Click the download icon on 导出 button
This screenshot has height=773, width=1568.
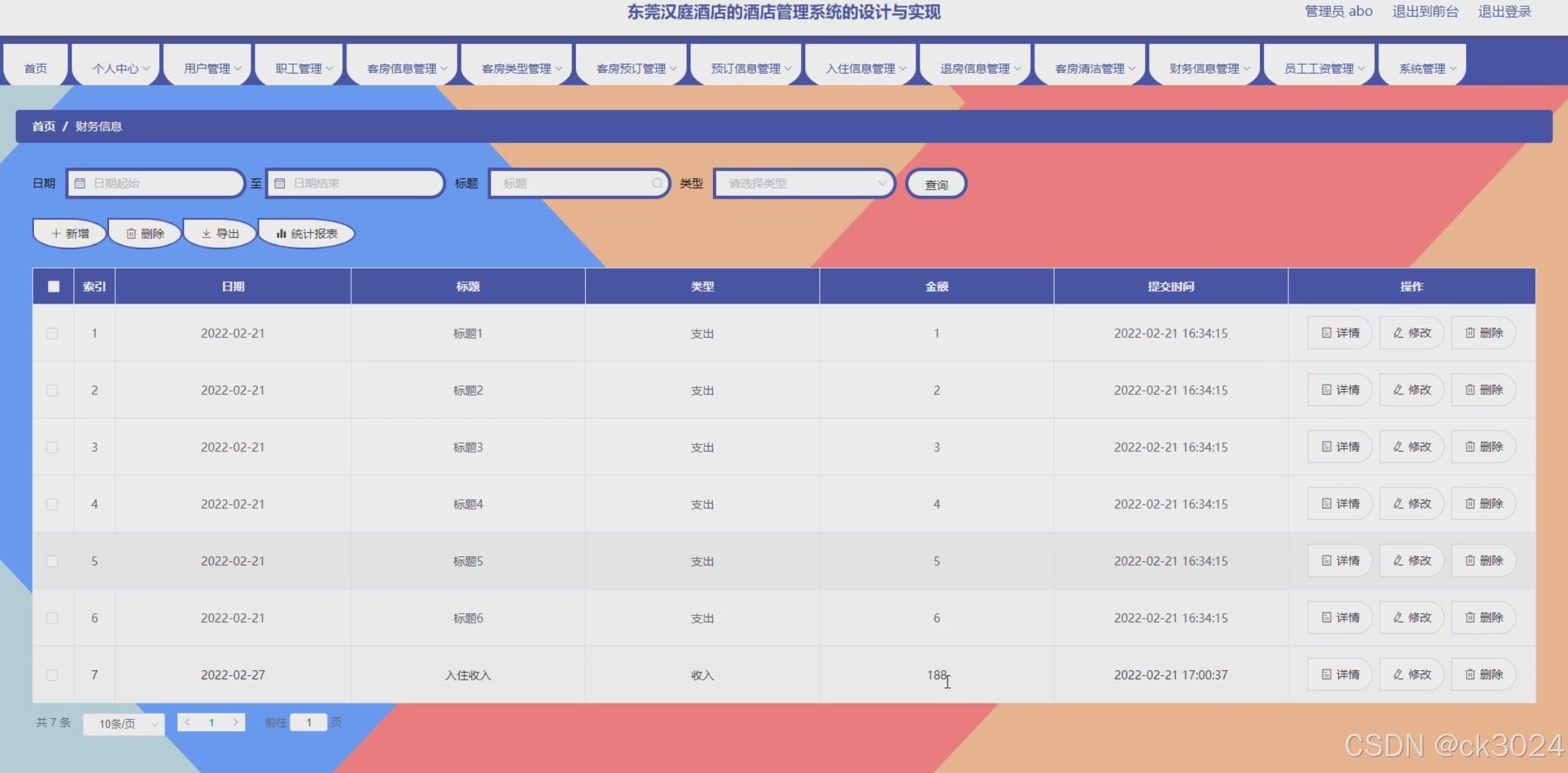pos(206,234)
